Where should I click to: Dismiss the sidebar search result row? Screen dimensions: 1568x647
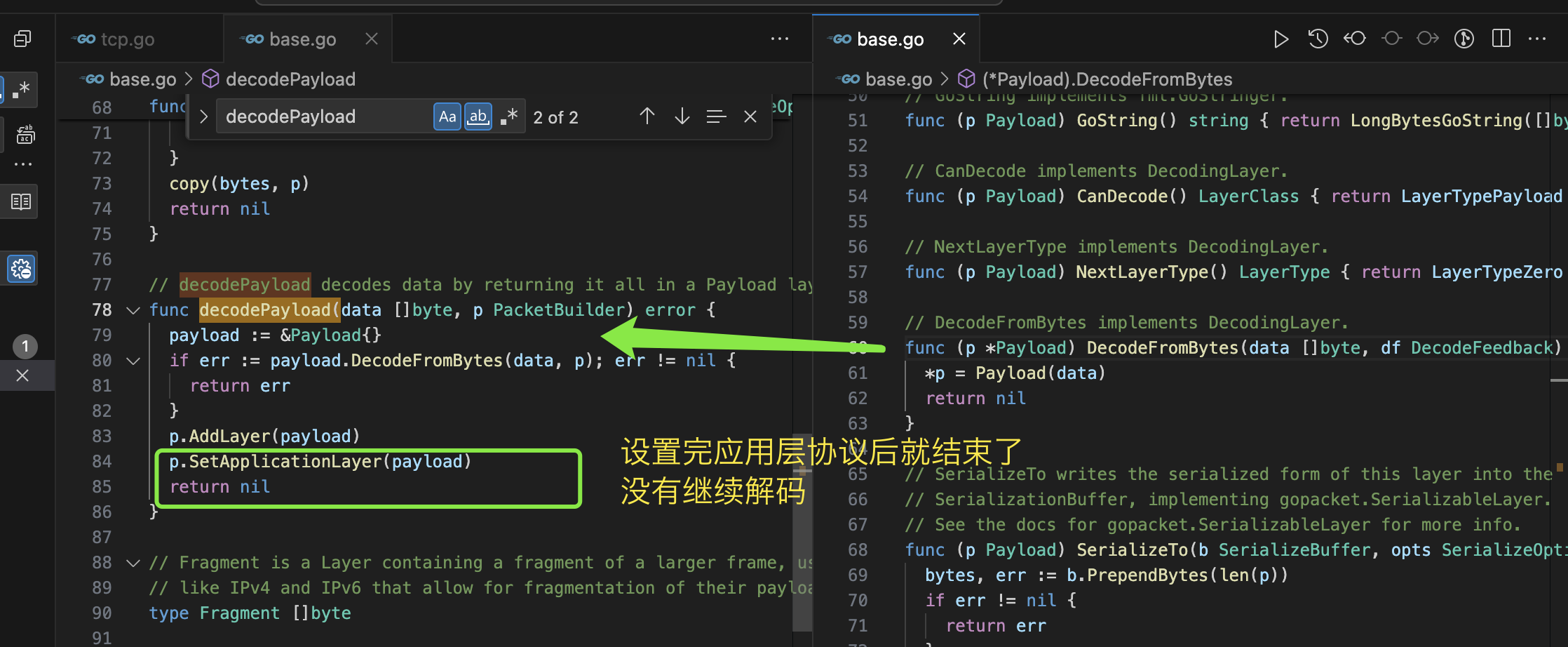[22, 375]
